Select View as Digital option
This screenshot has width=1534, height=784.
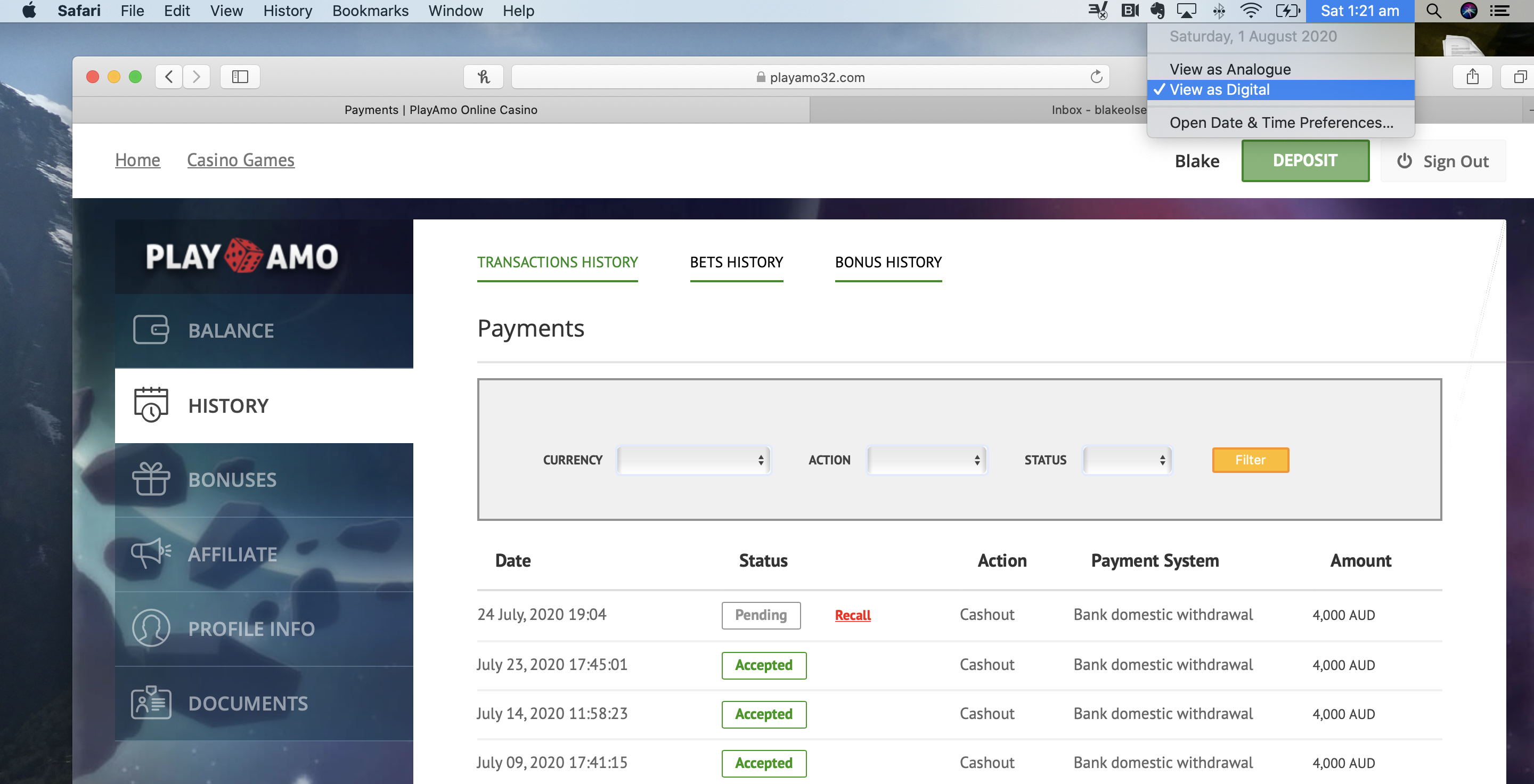pos(1280,90)
